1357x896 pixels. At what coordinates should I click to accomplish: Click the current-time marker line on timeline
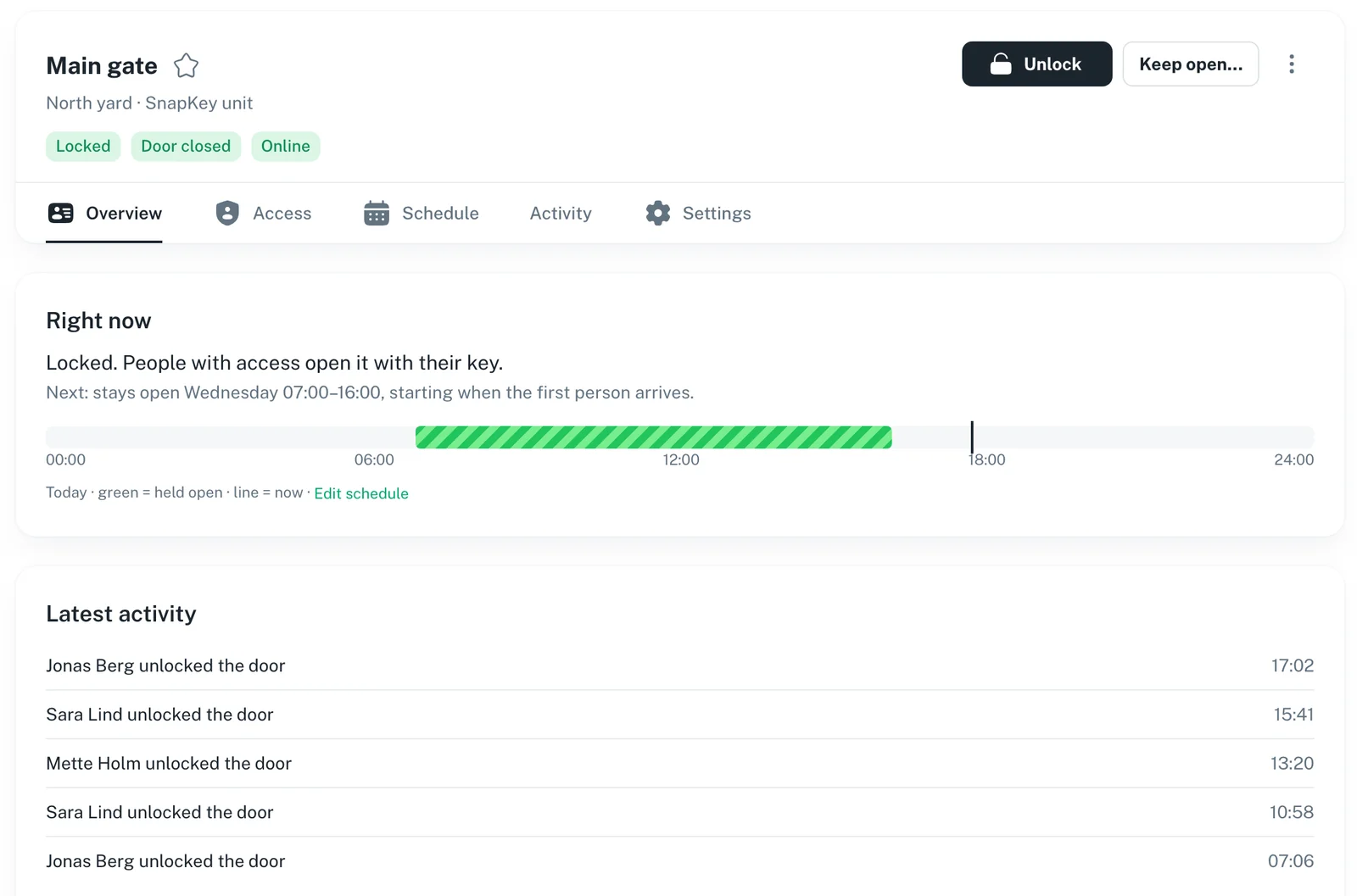[972, 437]
